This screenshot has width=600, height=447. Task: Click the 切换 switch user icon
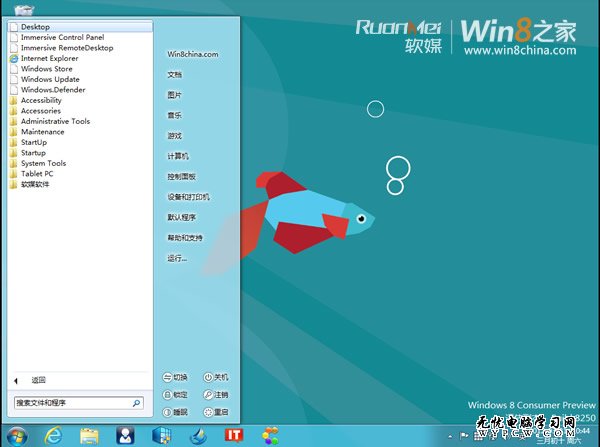tap(167, 377)
